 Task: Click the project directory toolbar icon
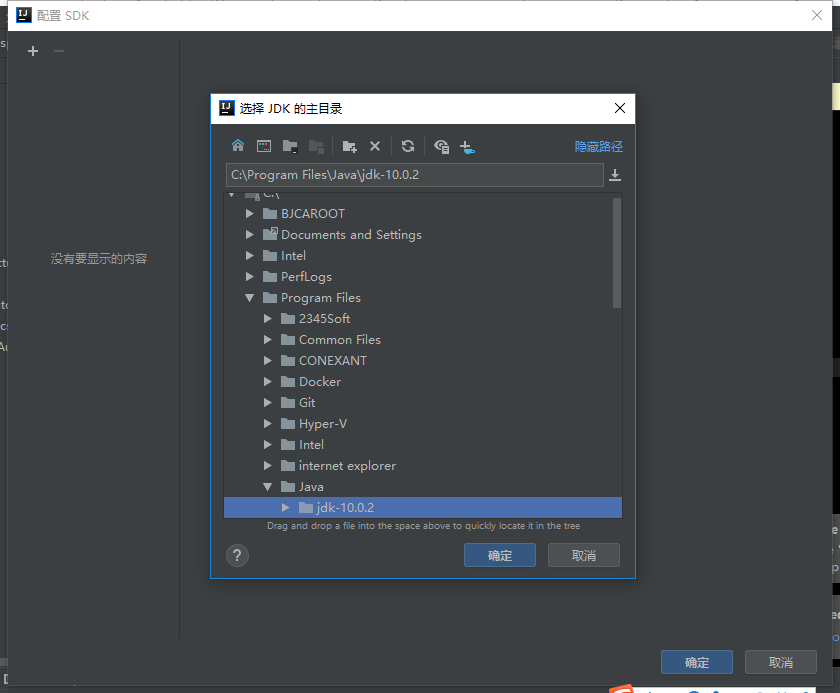click(x=290, y=146)
